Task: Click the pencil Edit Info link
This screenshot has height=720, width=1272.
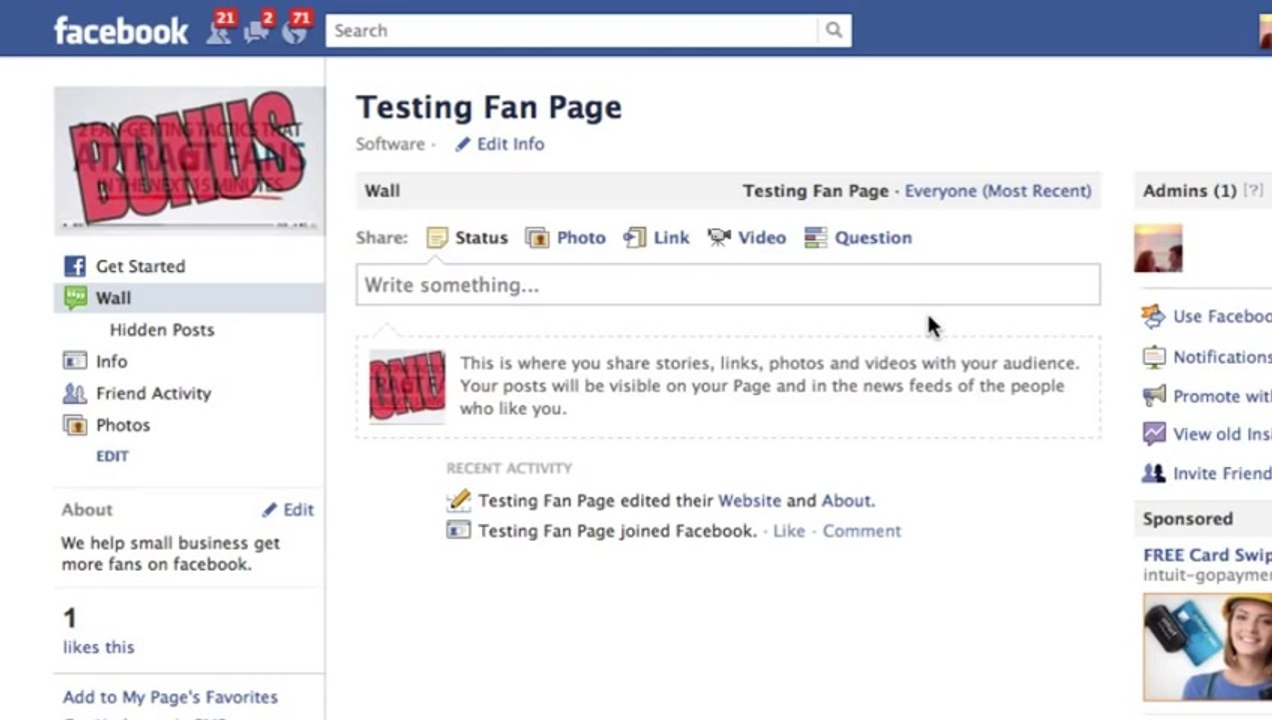Action: tap(499, 144)
